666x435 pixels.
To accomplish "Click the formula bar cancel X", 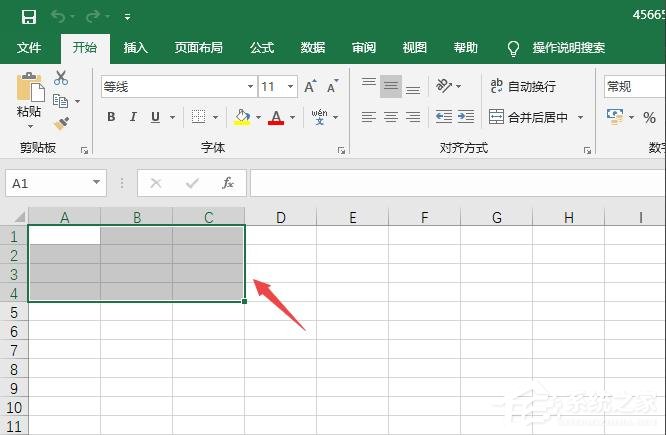I will click(x=156, y=183).
